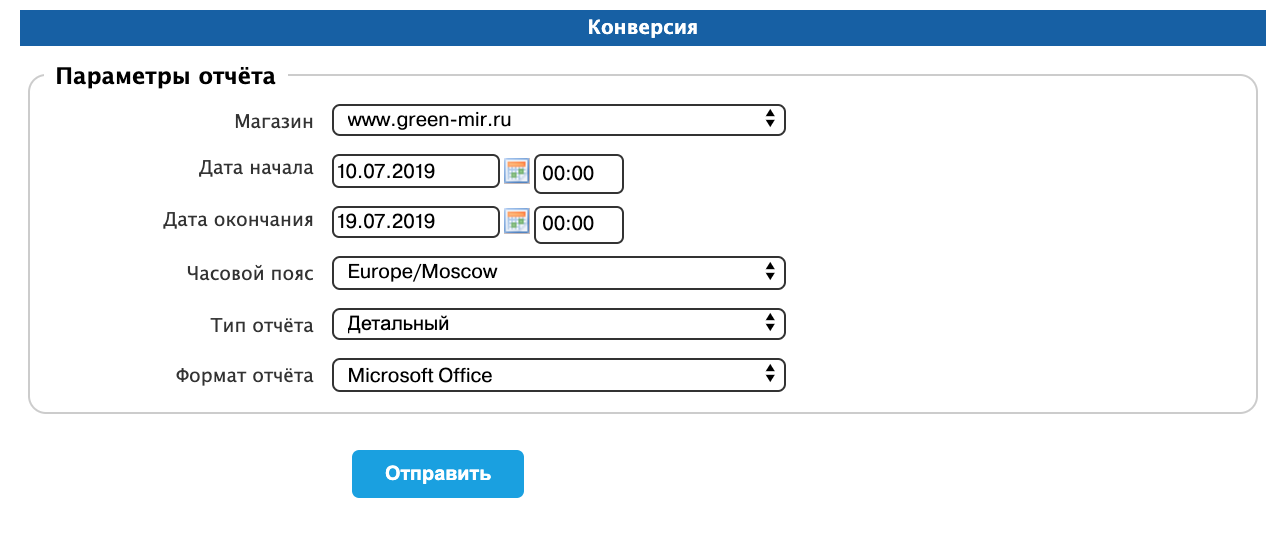1284x550 pixels.
Task: Click the Формат отчёта label
Action: [x=244, y=376]
